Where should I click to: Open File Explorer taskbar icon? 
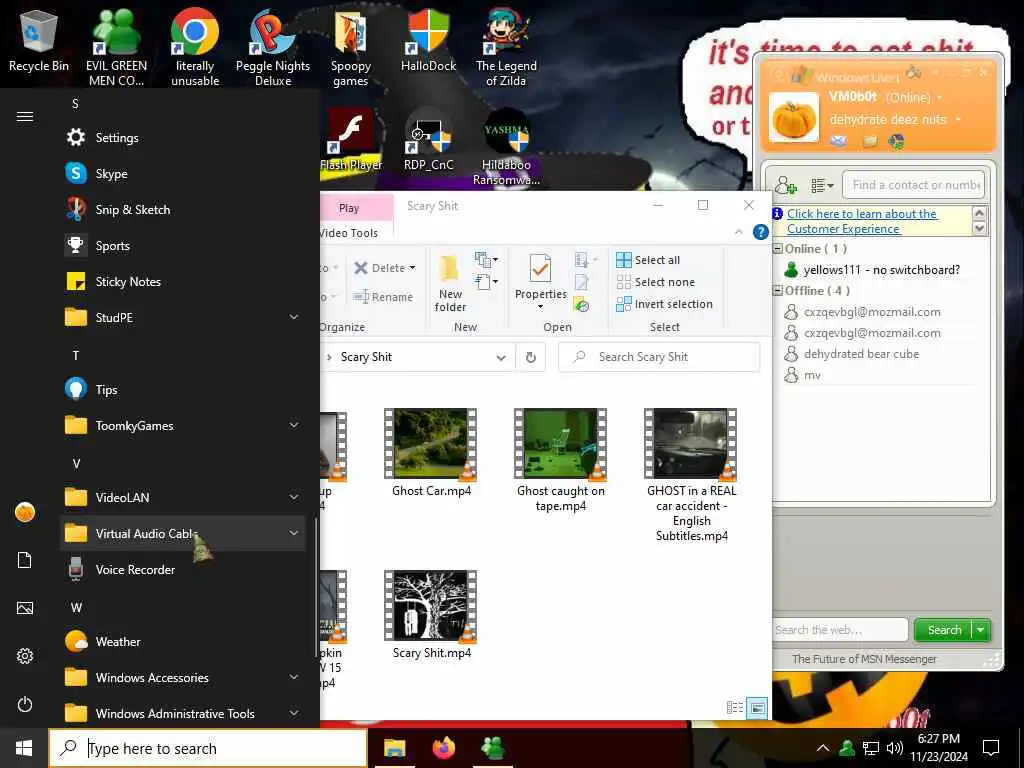(394, 748)
